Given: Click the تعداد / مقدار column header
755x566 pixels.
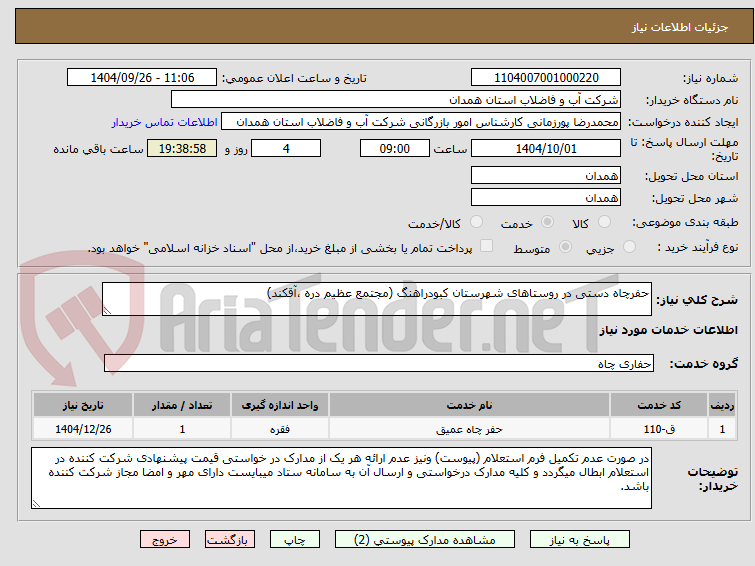Looking at the screenshot, I should [x=182, y=405].
